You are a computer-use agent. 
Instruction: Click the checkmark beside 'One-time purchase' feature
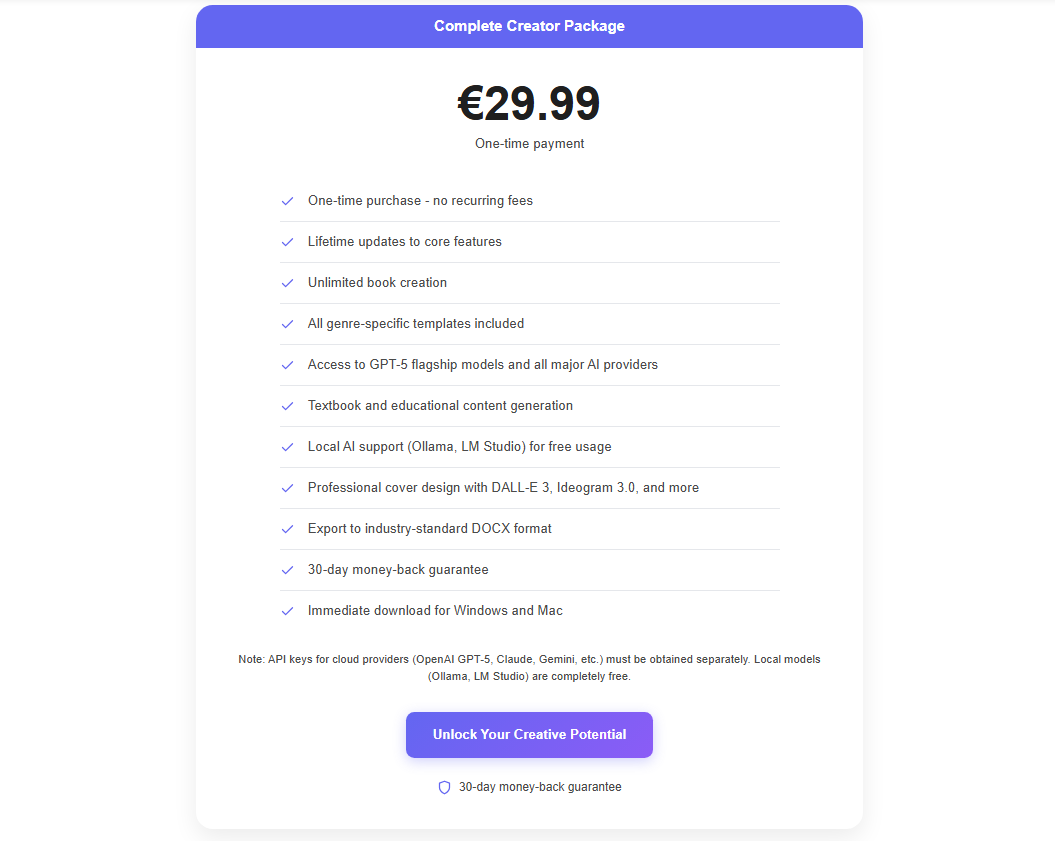(x=288, y=201)
